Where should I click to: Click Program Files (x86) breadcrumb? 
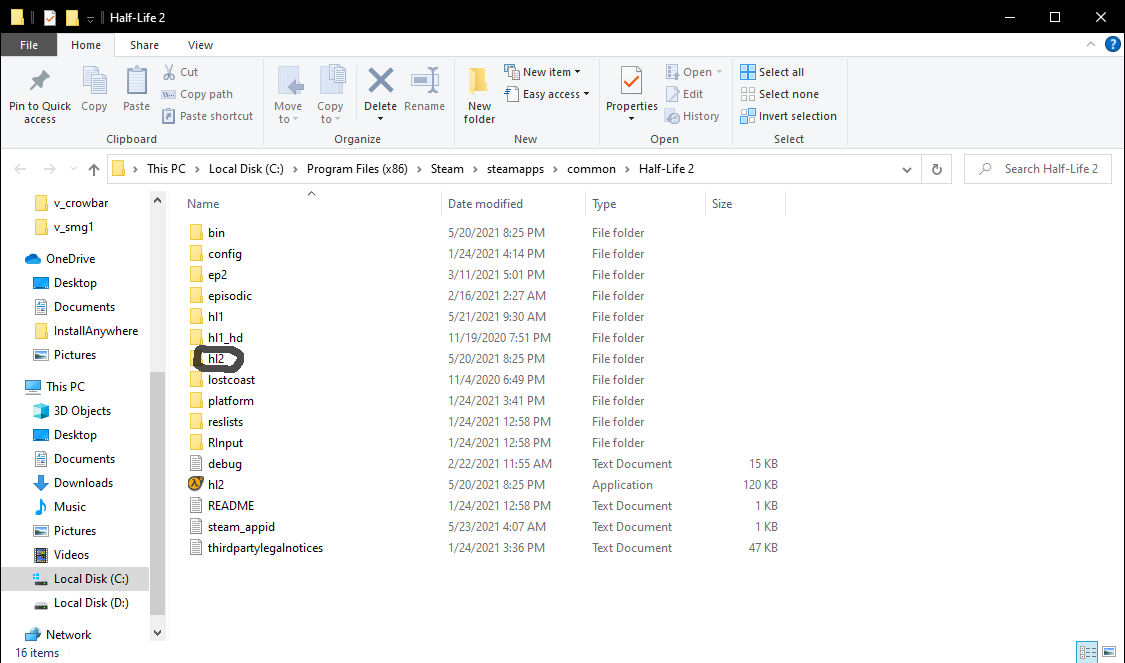(357, 169)
